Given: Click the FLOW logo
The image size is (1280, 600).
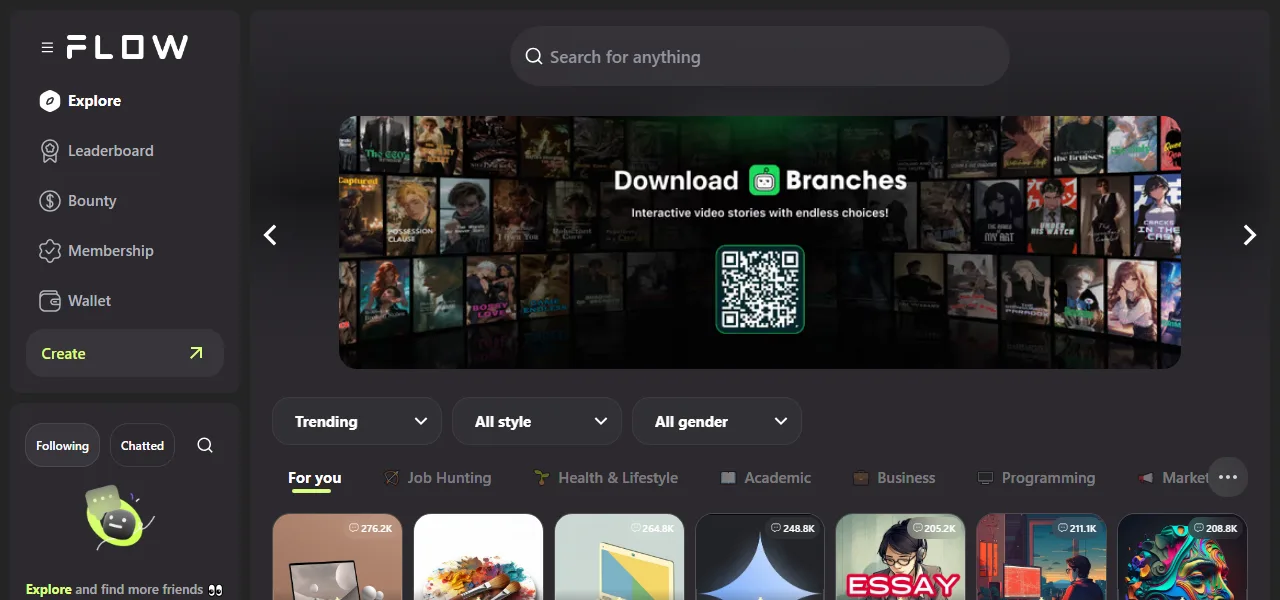Looking at the screenshot, I should (127, 47).
